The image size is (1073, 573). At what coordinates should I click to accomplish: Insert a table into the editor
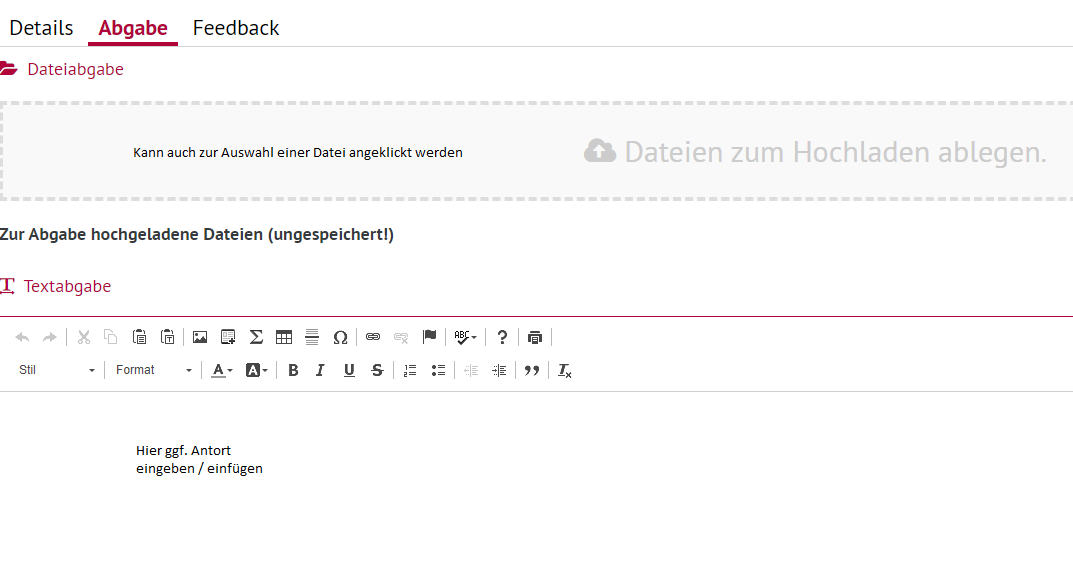[x=284, y=337]
